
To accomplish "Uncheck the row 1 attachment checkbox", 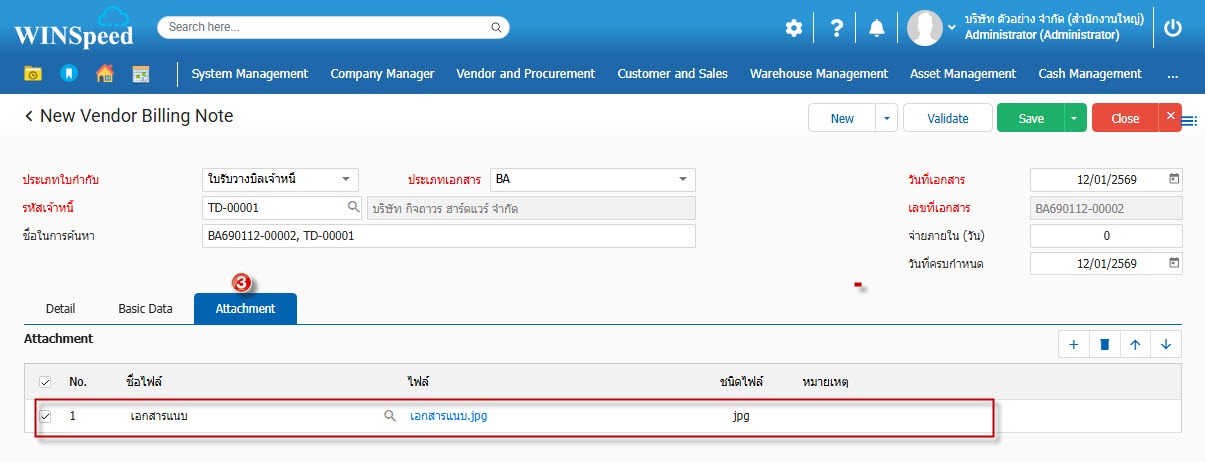I will (45, 416).
